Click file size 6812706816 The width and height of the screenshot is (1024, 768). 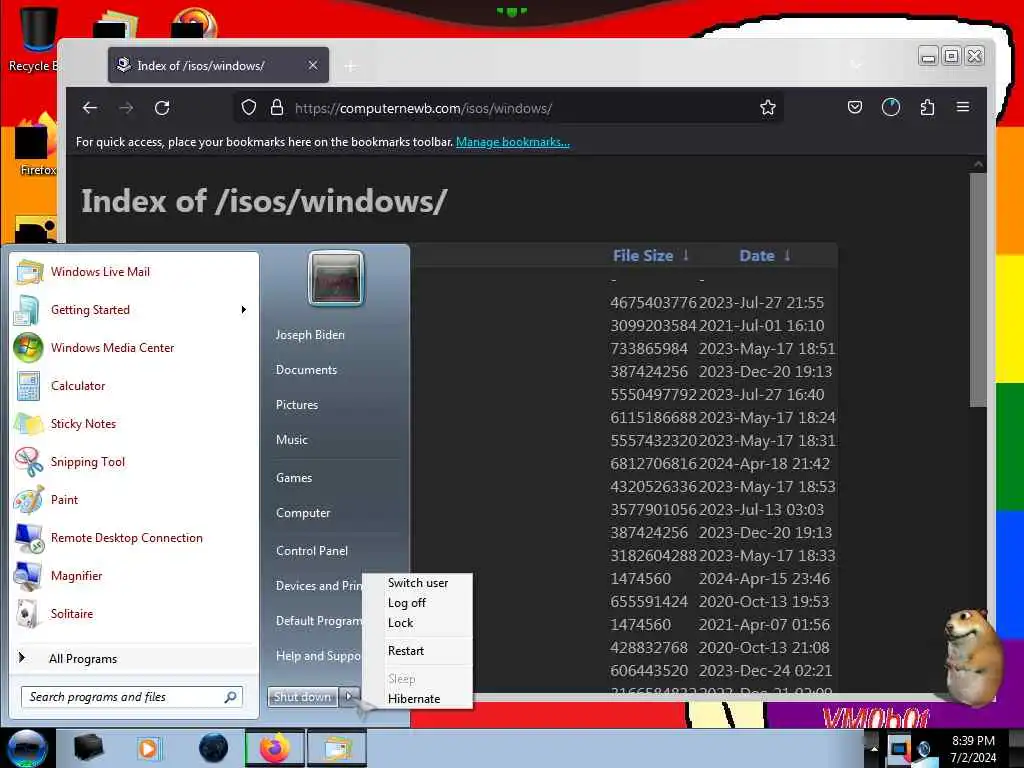coord(653,463)
